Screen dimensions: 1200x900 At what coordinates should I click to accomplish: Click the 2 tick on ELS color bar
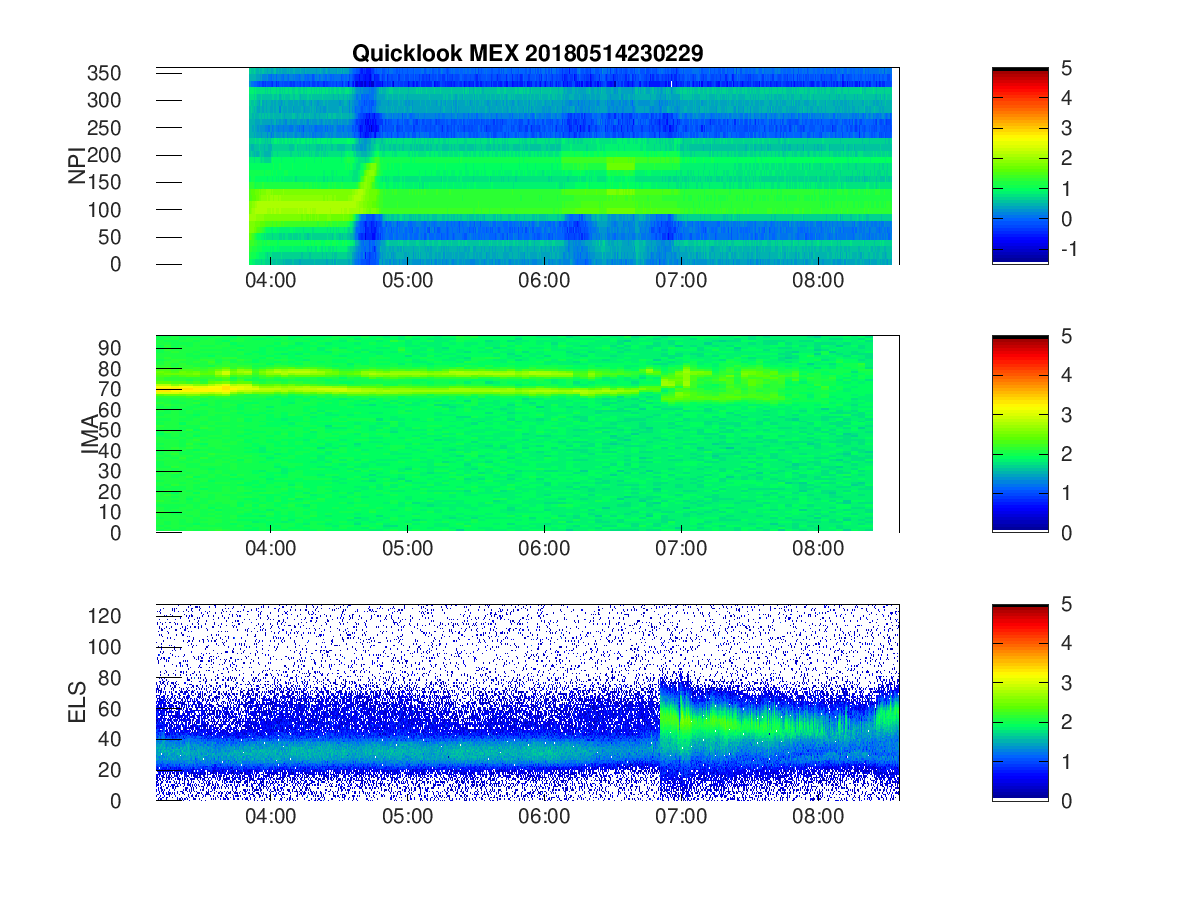pyautogui.click(x=1066, y=722)
